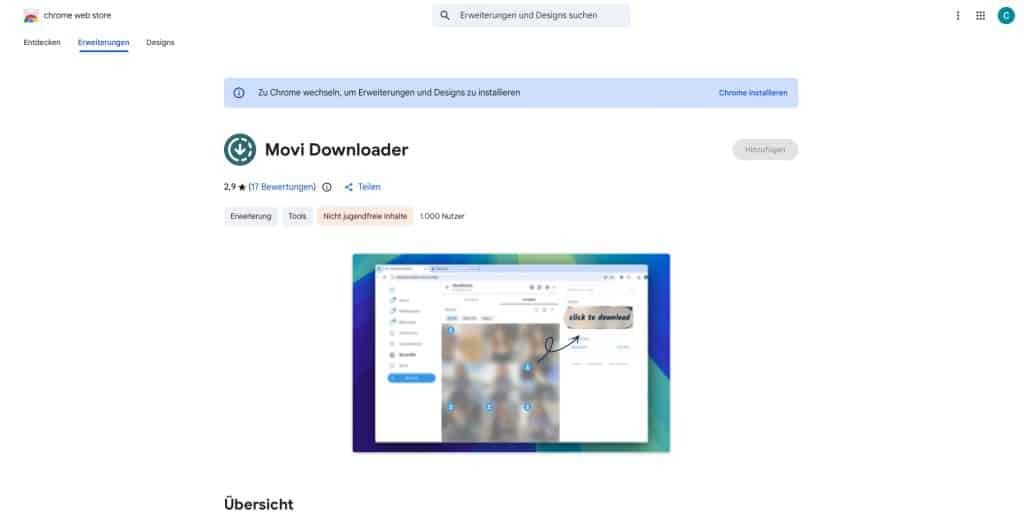Click the Tools category chip
Viewport: 1024px width, 517px height.
click(297, 216)
